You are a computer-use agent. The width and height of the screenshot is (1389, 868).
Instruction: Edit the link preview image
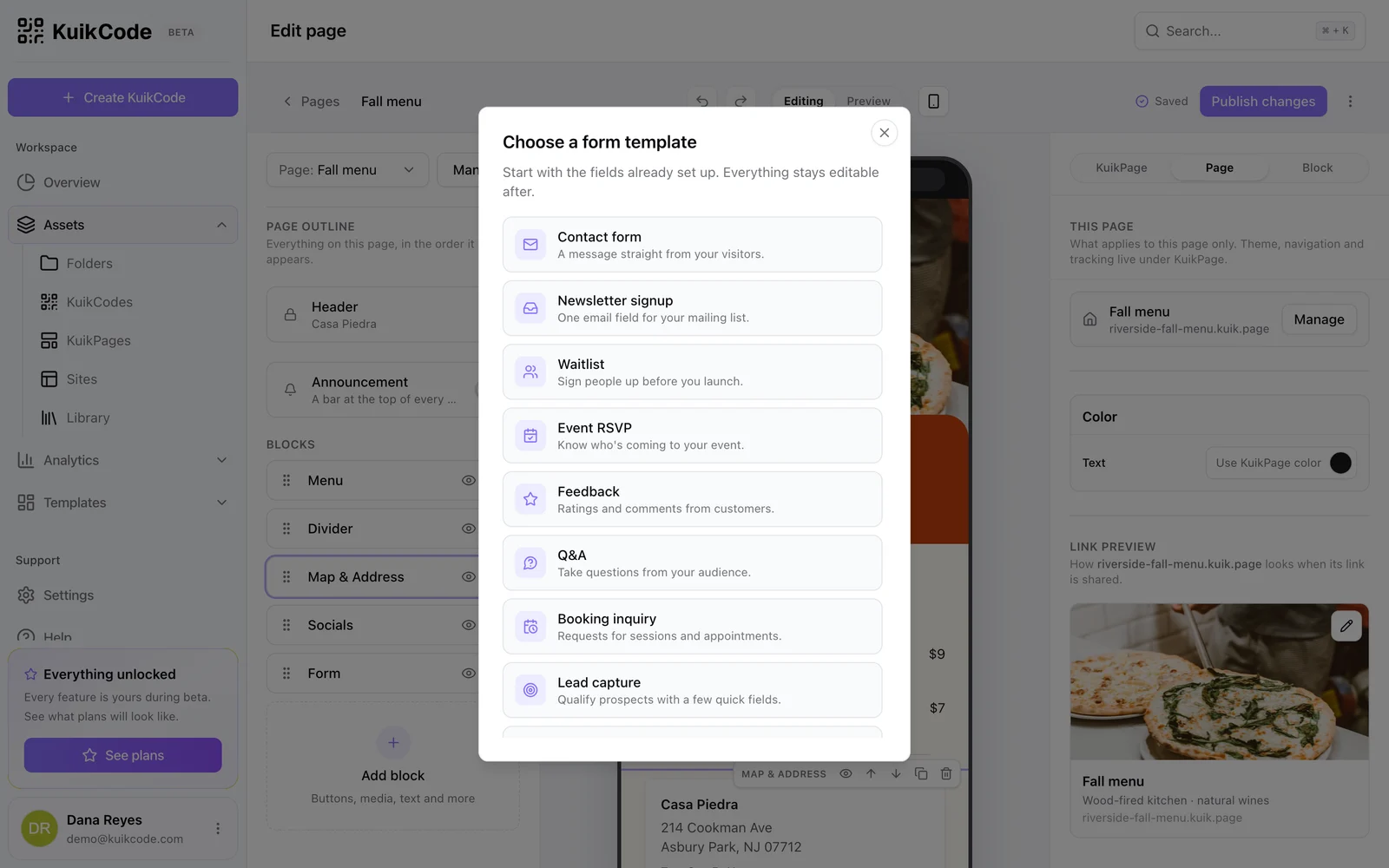click(x=1346, y=626)
